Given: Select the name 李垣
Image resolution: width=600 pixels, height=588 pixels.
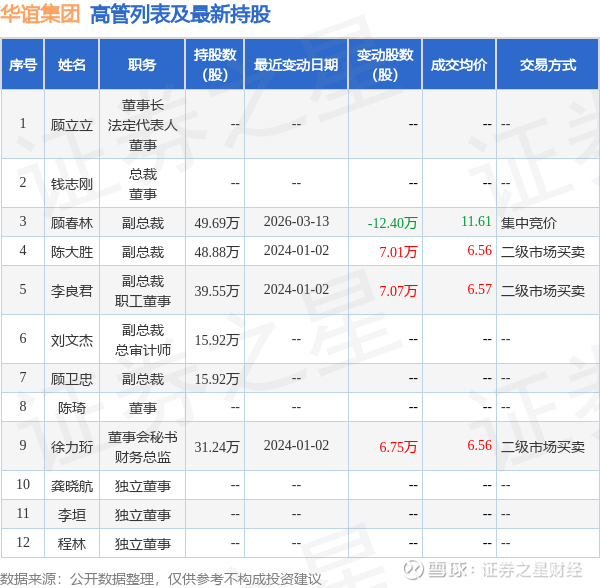Looking at the screenshot, I should coord(72,515).
